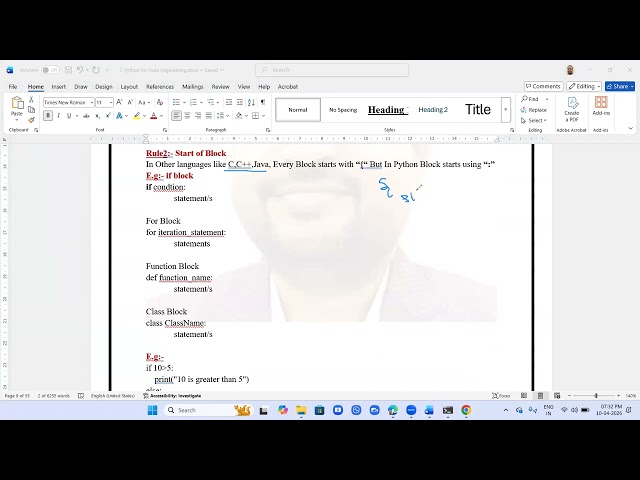Apply the text highlight color marker
640x480 pixels.
[x=137, y=116]
